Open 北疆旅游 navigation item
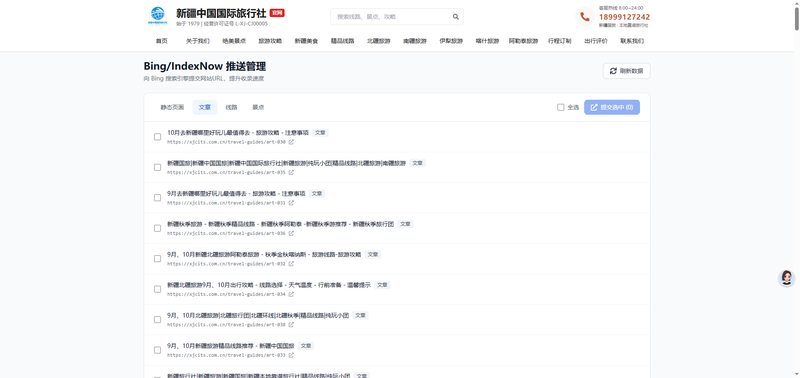The width and height of the screenshot is (800, 378). [379, 41]
